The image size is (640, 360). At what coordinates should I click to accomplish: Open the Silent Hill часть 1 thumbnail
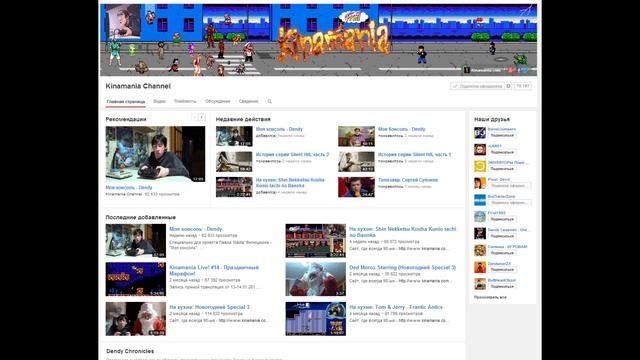pyautogui.click(x=356, y=162)
